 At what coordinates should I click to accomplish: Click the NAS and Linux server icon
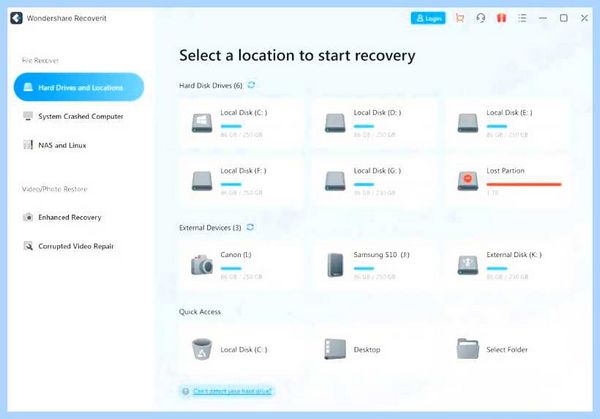(x=28, y=145)
